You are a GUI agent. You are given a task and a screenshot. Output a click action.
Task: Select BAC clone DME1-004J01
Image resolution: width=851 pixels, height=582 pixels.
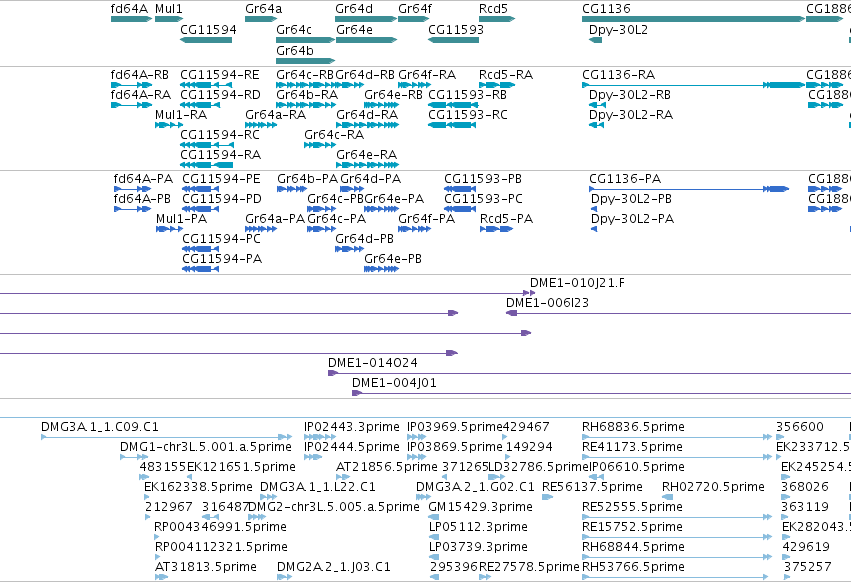[395, 383]
